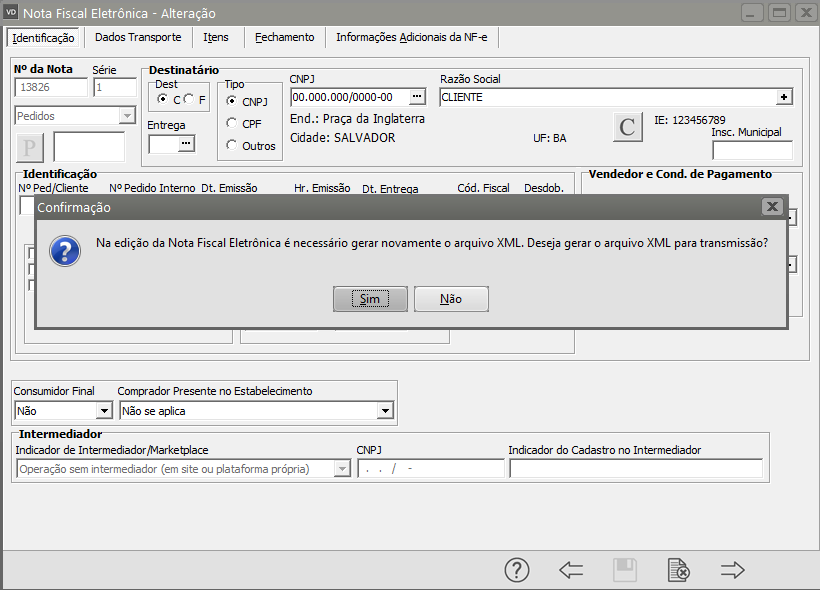Viewport: 820px width, 590px height.
Task: Confirm XML generation with Sim
Action: [x=370, y=299]
